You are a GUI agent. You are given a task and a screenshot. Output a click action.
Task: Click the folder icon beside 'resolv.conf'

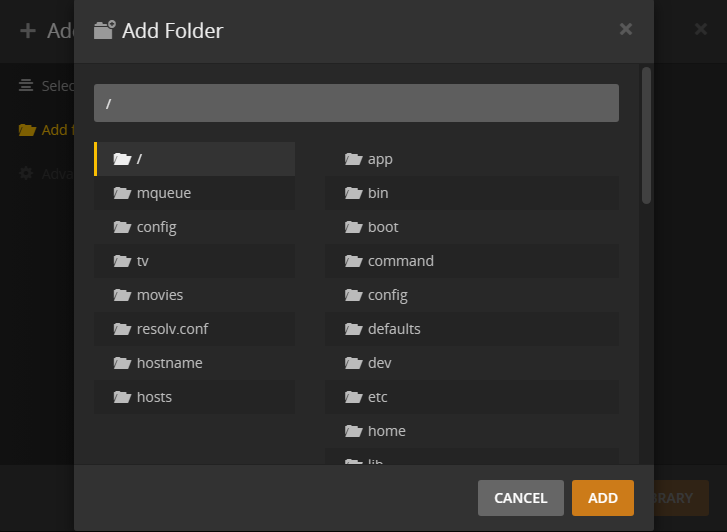(122, 329)
